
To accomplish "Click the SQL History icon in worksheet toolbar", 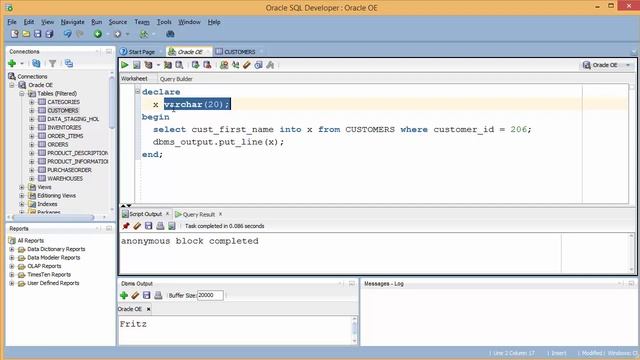I will point(258,65).
